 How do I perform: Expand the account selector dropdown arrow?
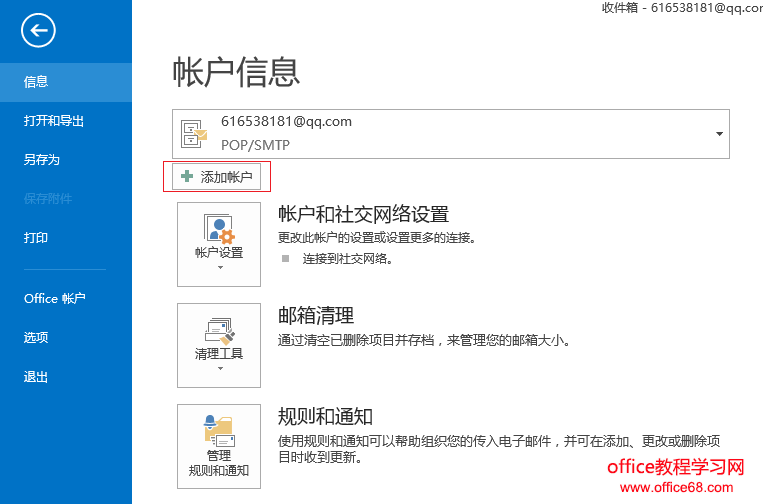[x=719, y=134]
